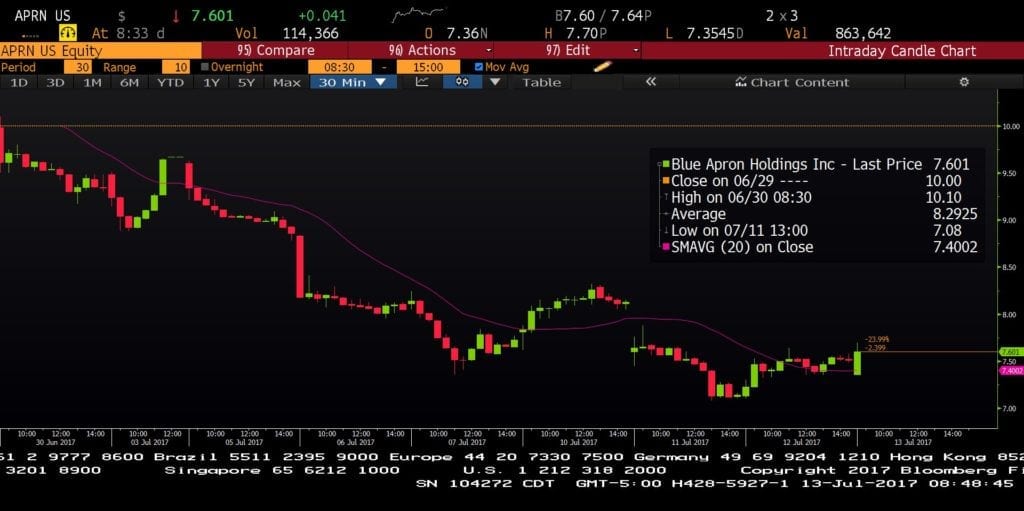The image size is (1024, 511).
Task: Open the settings gear icon
Action: coord(964,82)
